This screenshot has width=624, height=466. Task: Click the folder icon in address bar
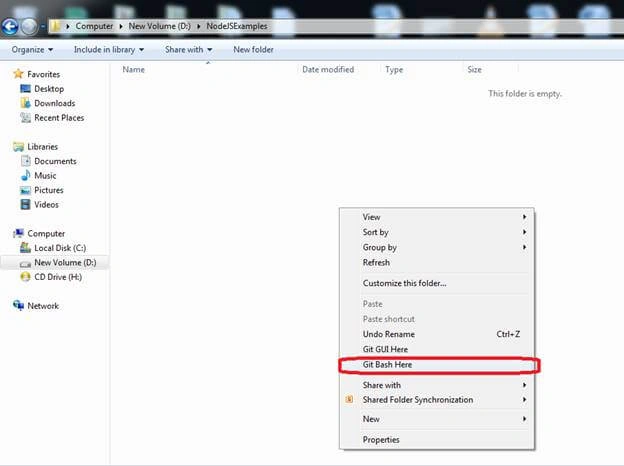pos(55,26)
